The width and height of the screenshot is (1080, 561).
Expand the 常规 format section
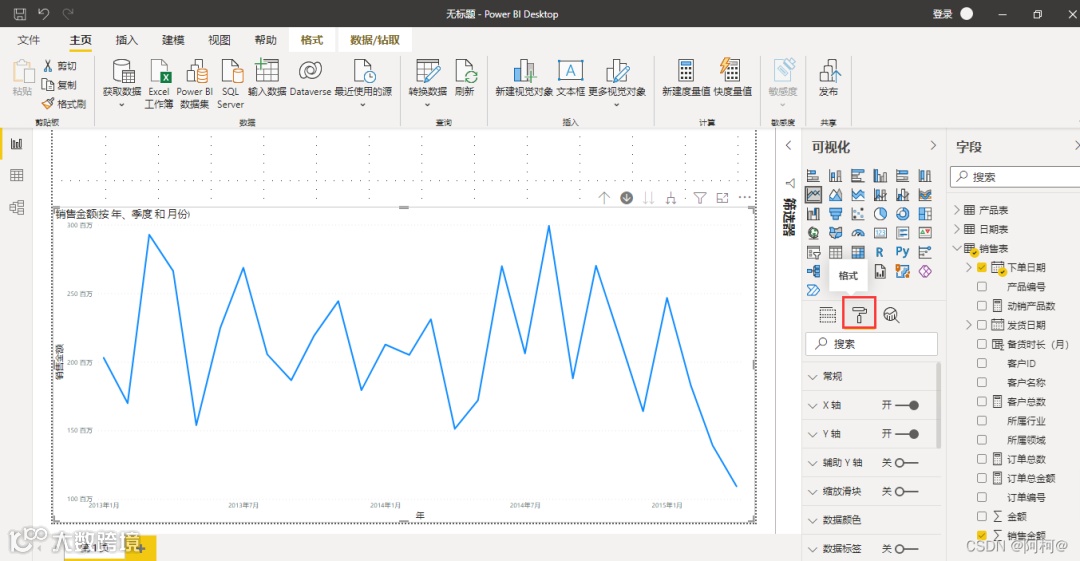click(x=813, y=376)
